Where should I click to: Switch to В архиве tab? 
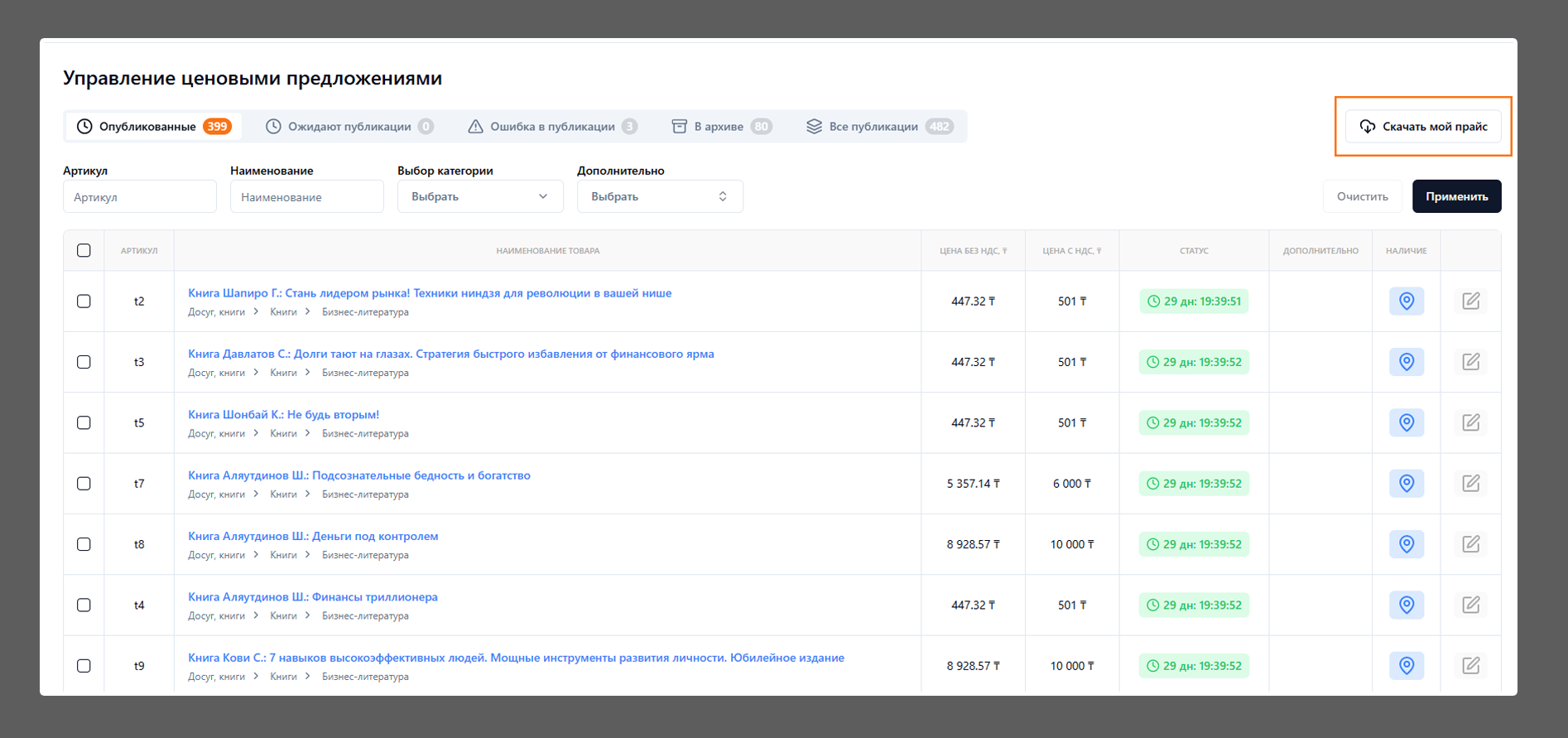[x=722, y=126]
